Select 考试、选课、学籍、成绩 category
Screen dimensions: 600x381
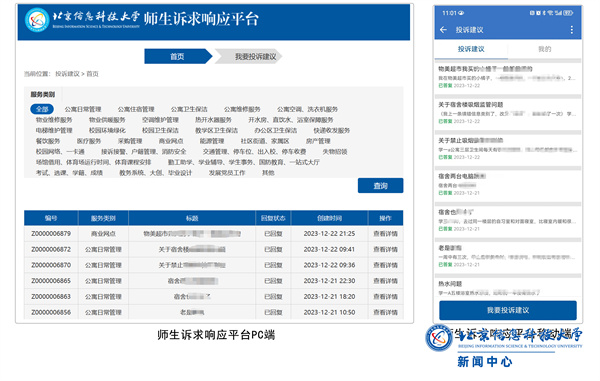69,173
